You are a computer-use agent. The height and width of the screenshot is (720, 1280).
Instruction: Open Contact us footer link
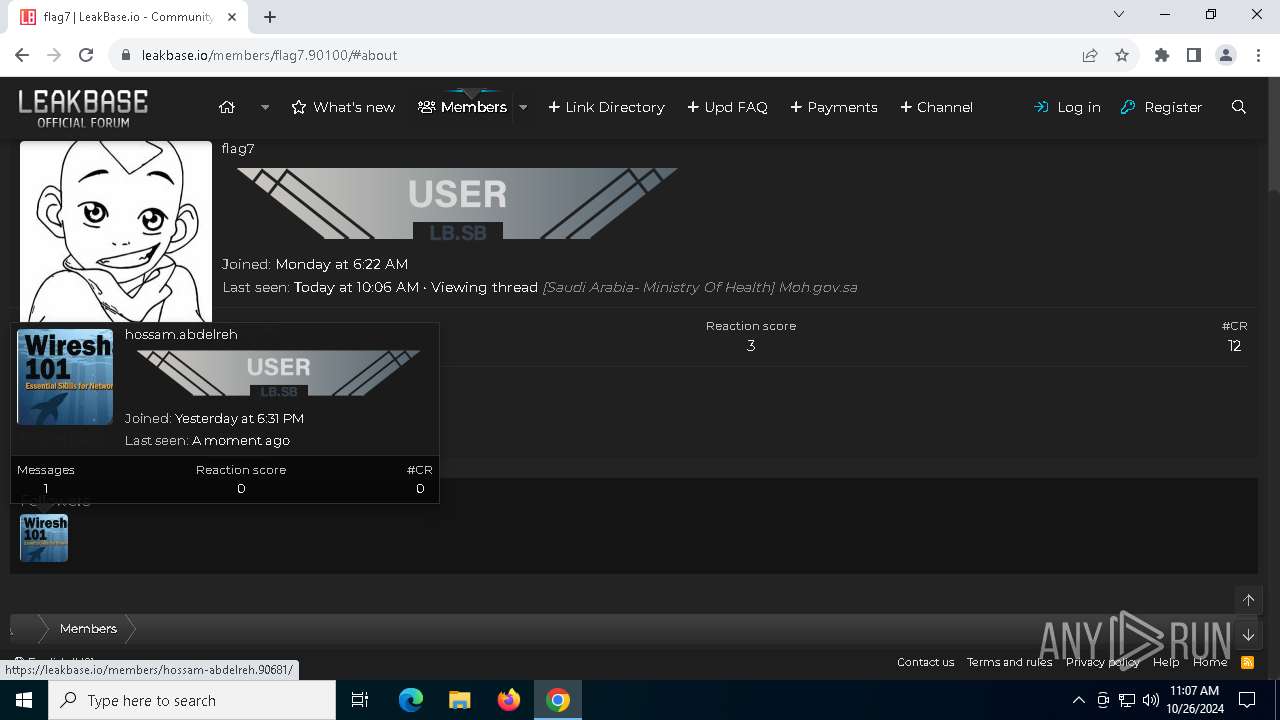pyautogui.click(x=925, y=662)
